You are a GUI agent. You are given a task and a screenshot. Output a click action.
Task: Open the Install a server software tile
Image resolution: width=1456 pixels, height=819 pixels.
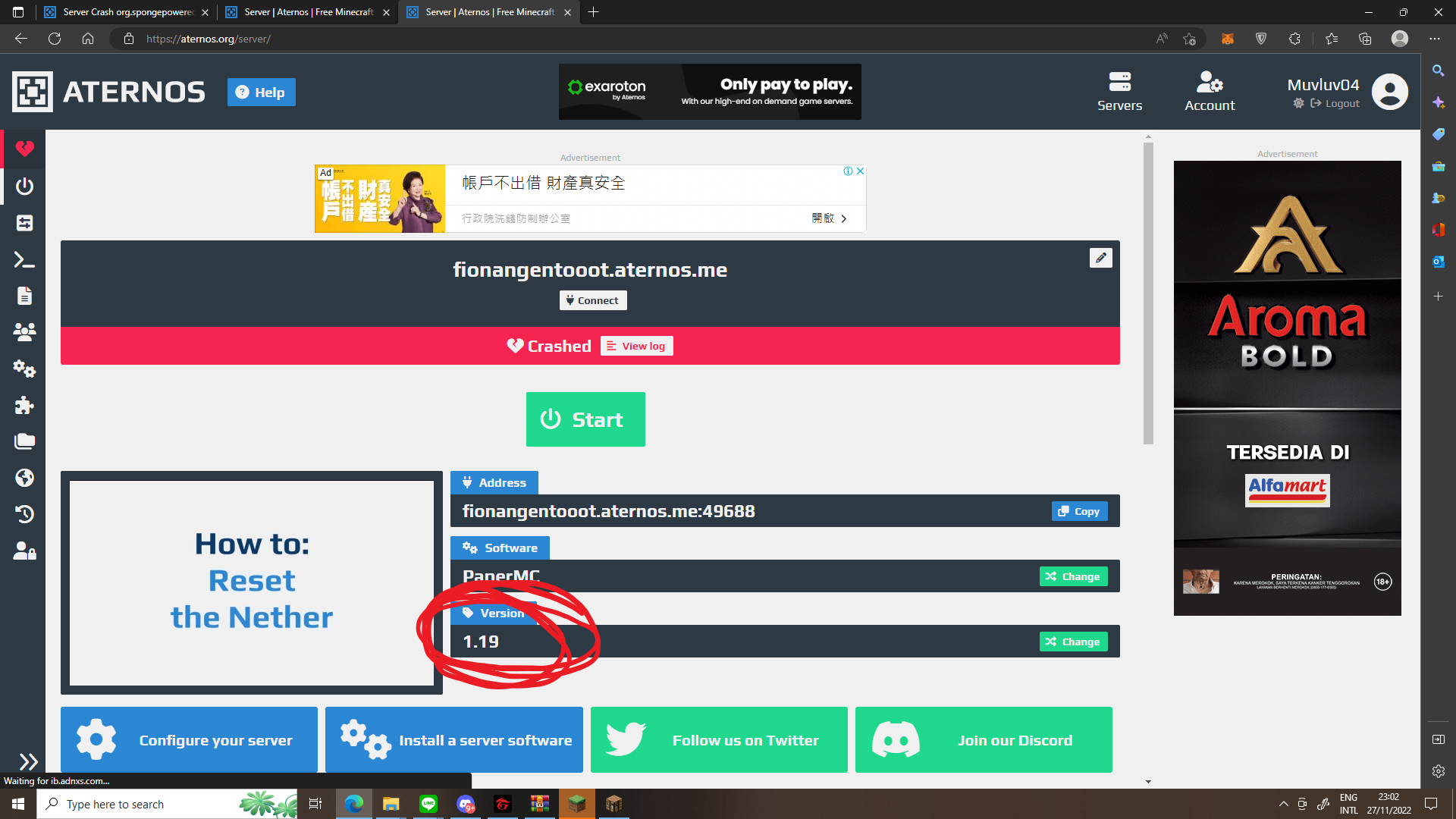[x=454, y=739]
